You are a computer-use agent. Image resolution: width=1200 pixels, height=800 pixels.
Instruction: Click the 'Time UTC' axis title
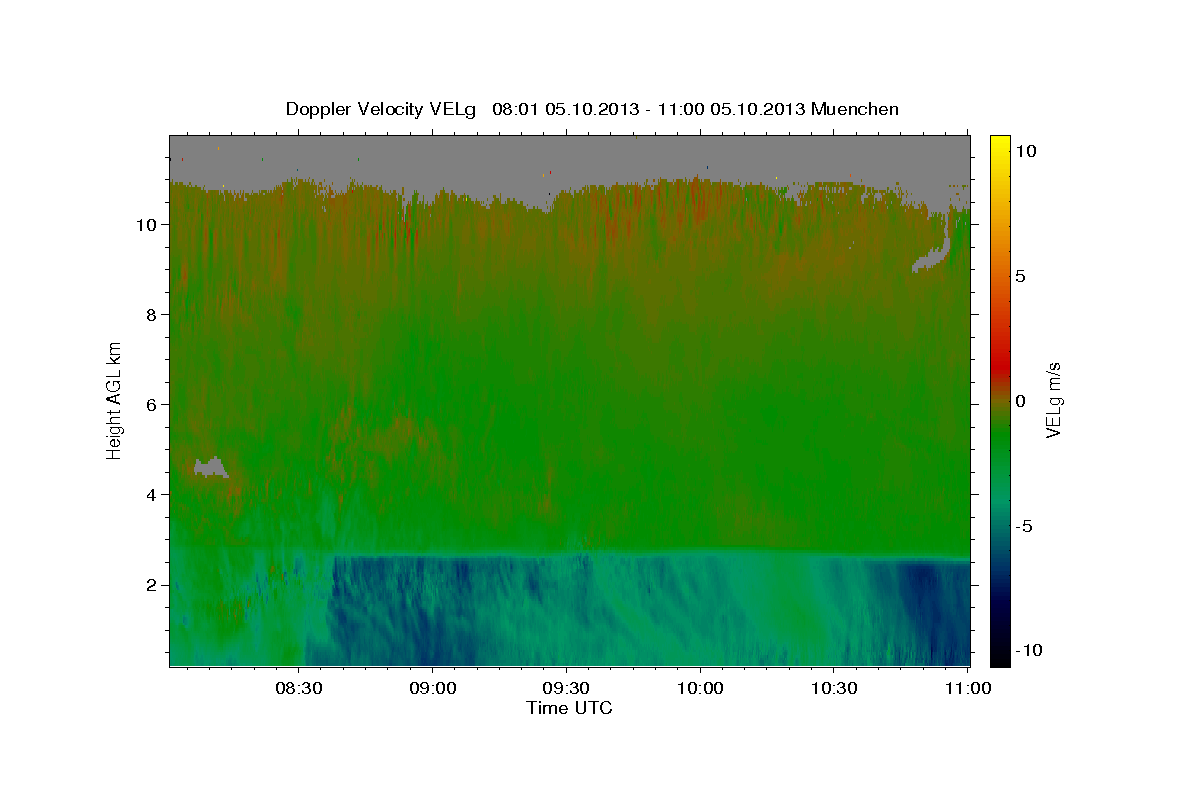569,708
